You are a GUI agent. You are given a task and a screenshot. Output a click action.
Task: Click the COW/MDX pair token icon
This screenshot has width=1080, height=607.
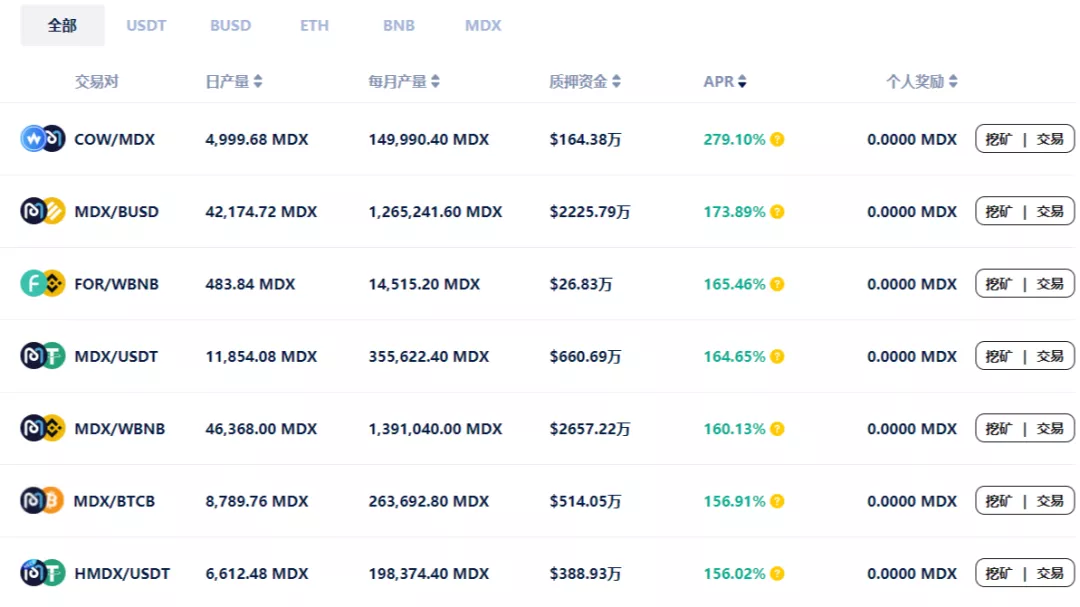pyautogui.click(x=43, y=139)
